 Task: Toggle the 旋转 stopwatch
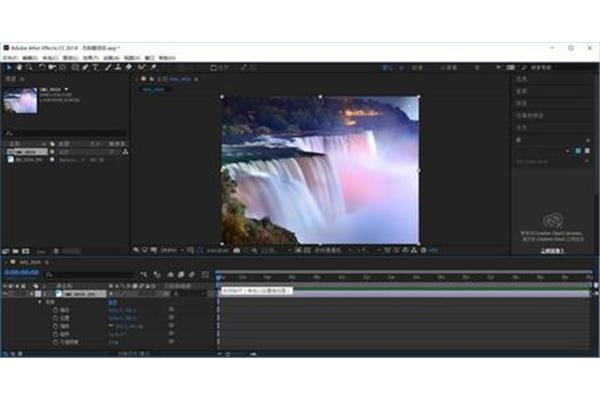55,334
